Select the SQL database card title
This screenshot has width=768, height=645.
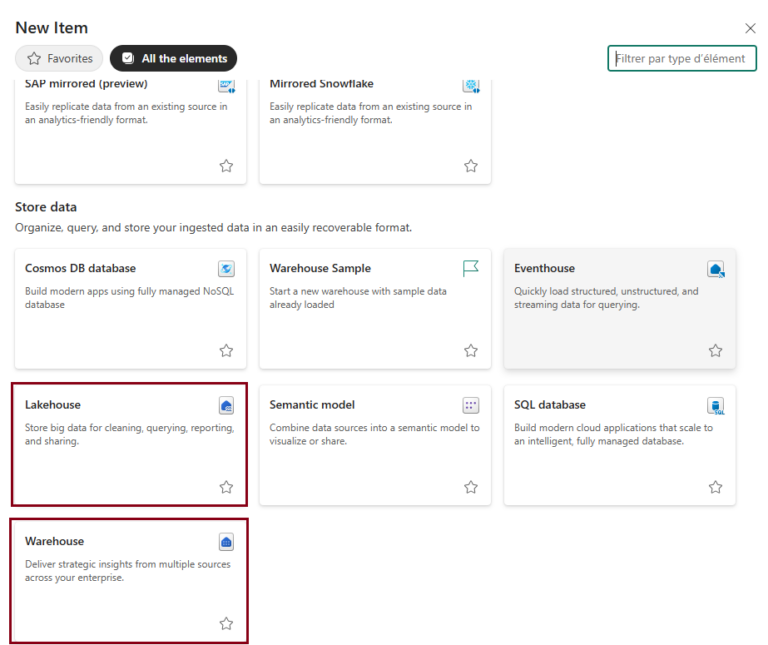[550, 405]
